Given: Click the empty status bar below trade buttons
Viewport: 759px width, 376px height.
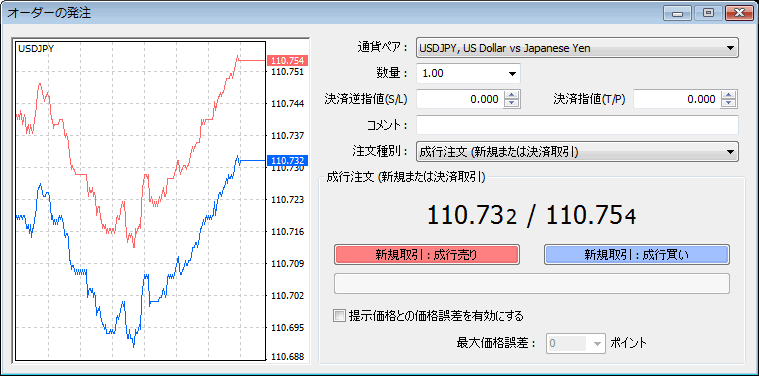Looking at the screenshot, I should [x=531, y=284].
